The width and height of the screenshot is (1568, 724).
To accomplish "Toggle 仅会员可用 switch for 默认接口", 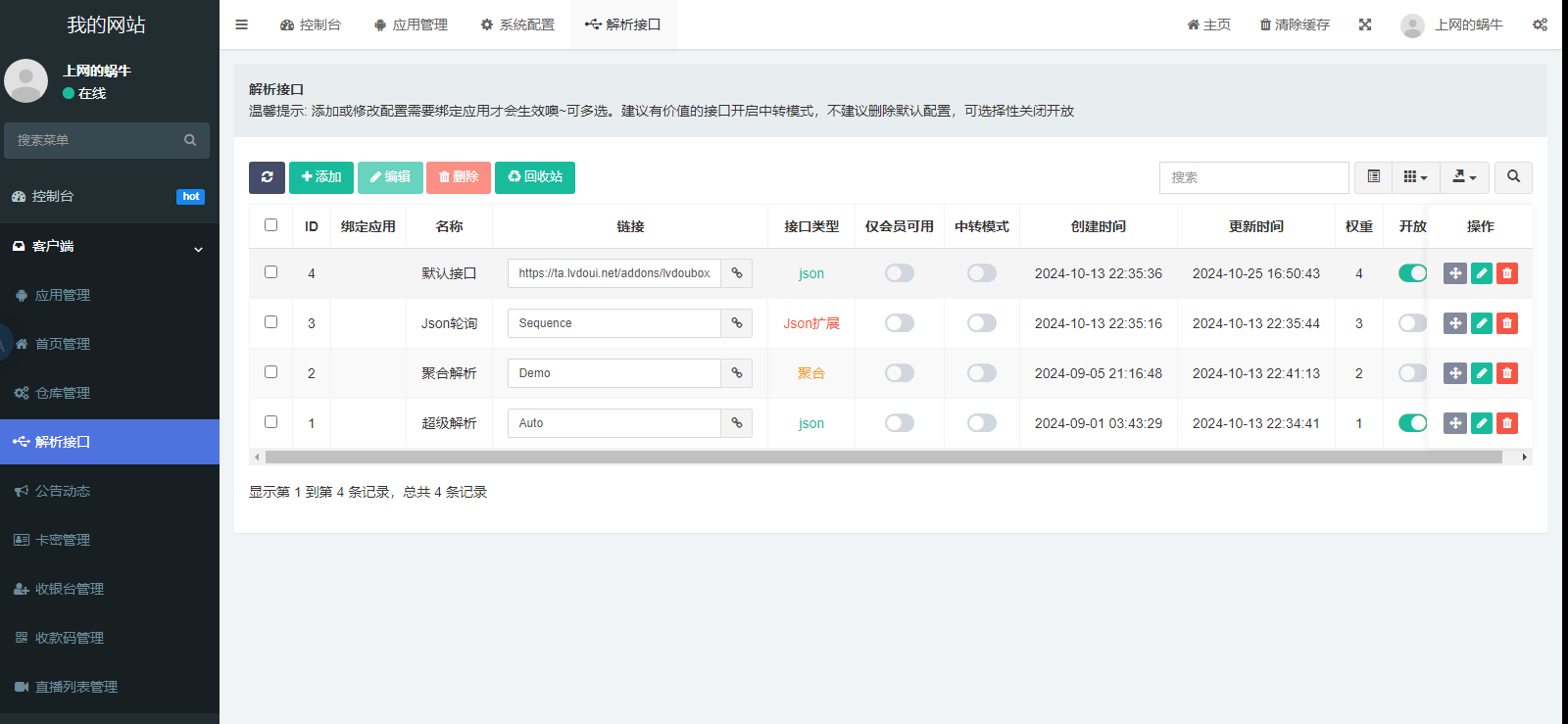I will [900, 273].
